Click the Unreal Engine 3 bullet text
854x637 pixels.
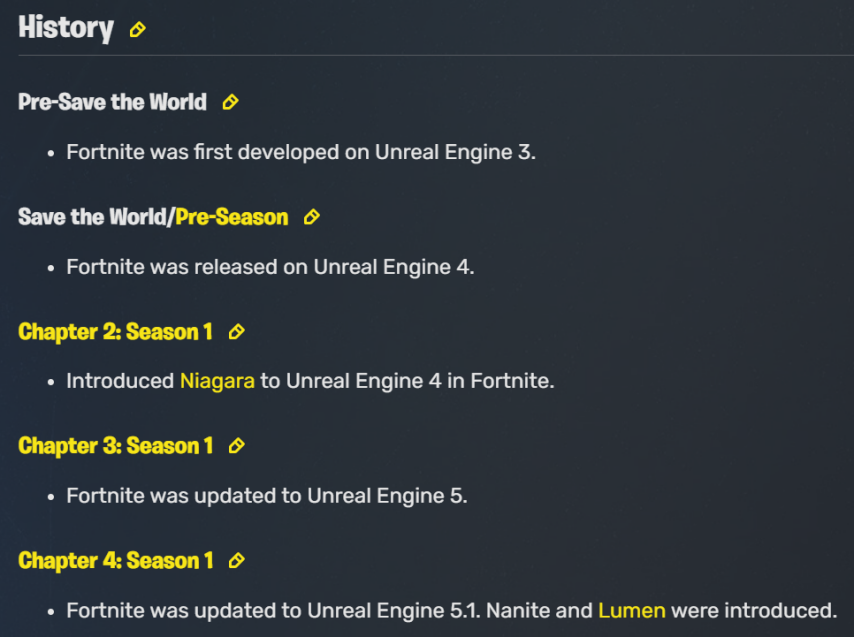pyautogui.click(x=301, y=152)
